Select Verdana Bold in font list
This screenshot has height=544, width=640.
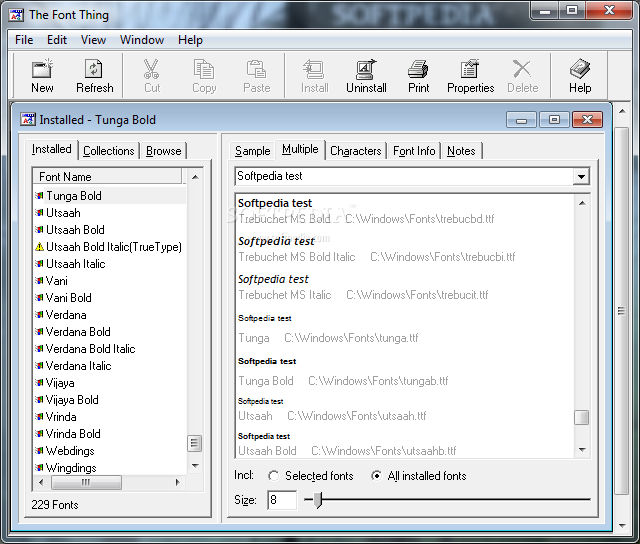coord(78,332)
